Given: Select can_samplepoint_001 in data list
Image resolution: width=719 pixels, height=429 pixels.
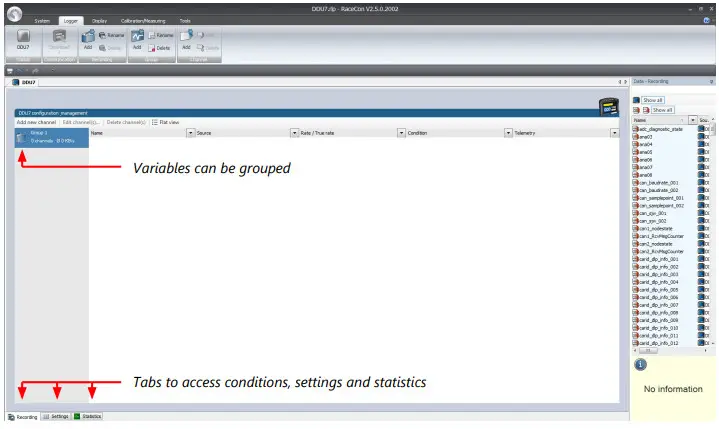Looking at the screenshot, I should (661, 198).
